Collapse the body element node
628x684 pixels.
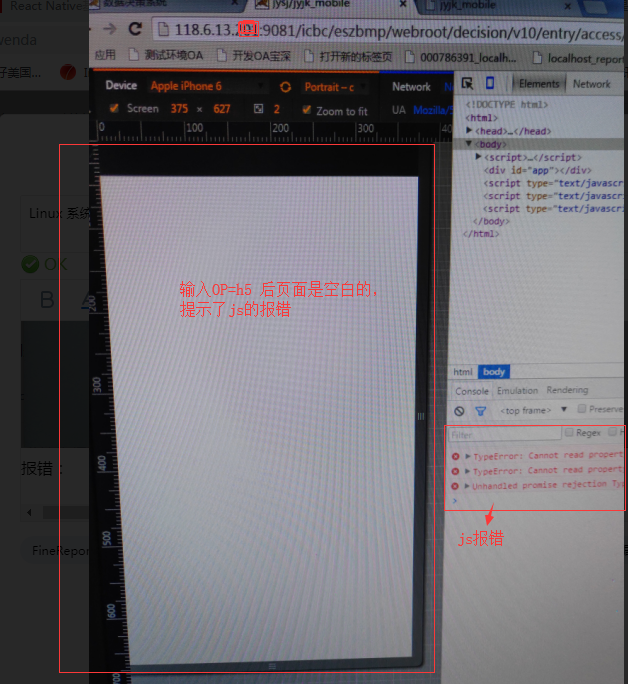(x=469, y=144)
